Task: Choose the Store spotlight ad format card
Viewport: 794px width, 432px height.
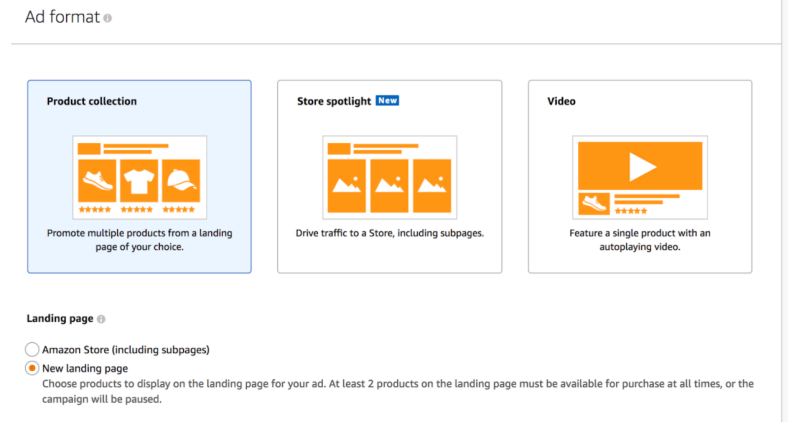Action: (389, 176)
